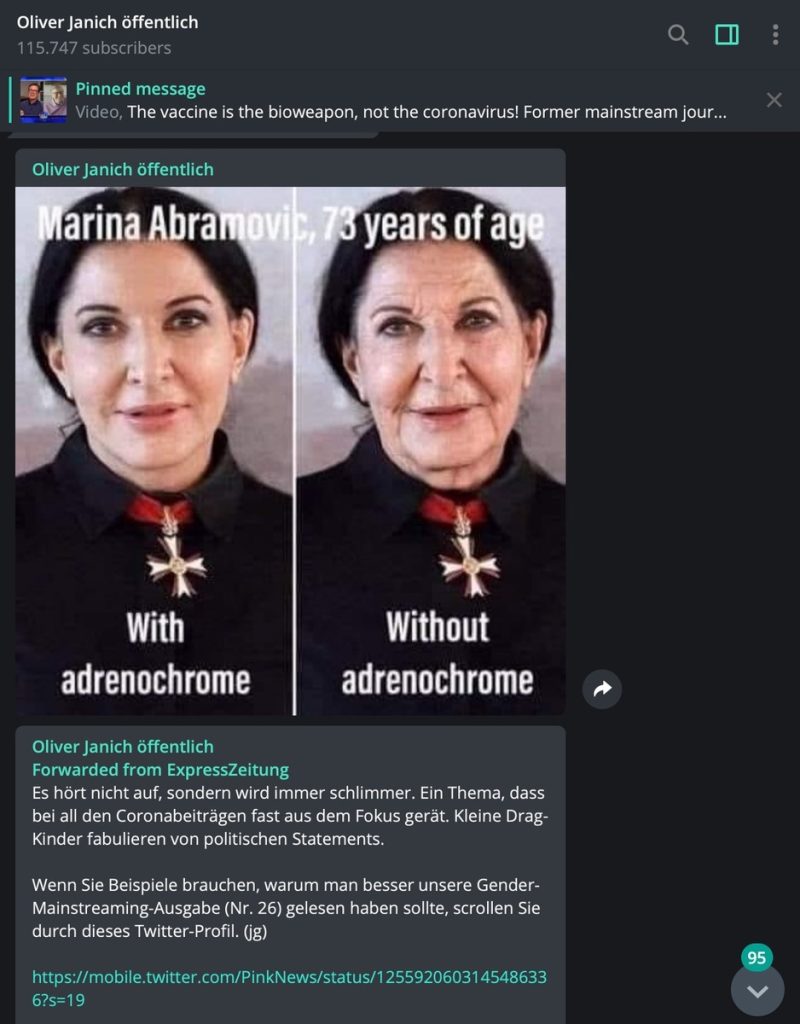Open 'Forwarded from ExpressZeitung' source

[160, 770]
